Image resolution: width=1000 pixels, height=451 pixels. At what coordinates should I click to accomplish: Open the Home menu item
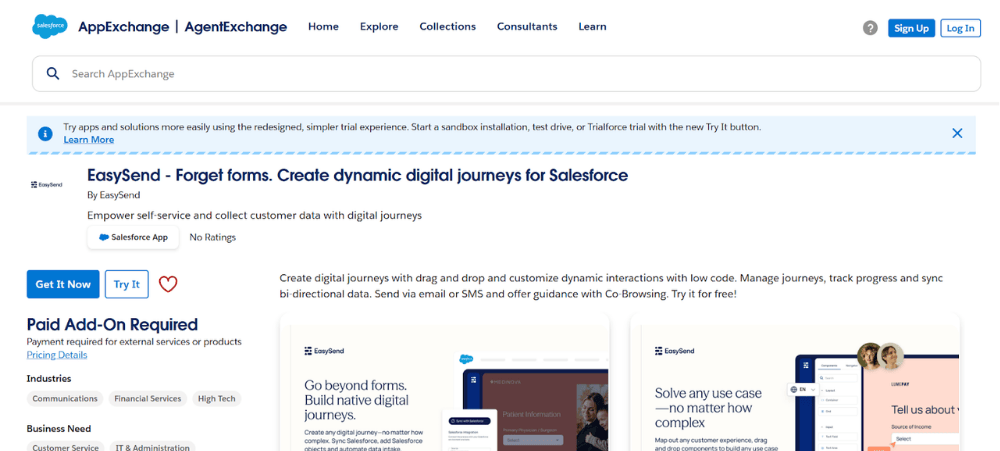tap(323, 27)
